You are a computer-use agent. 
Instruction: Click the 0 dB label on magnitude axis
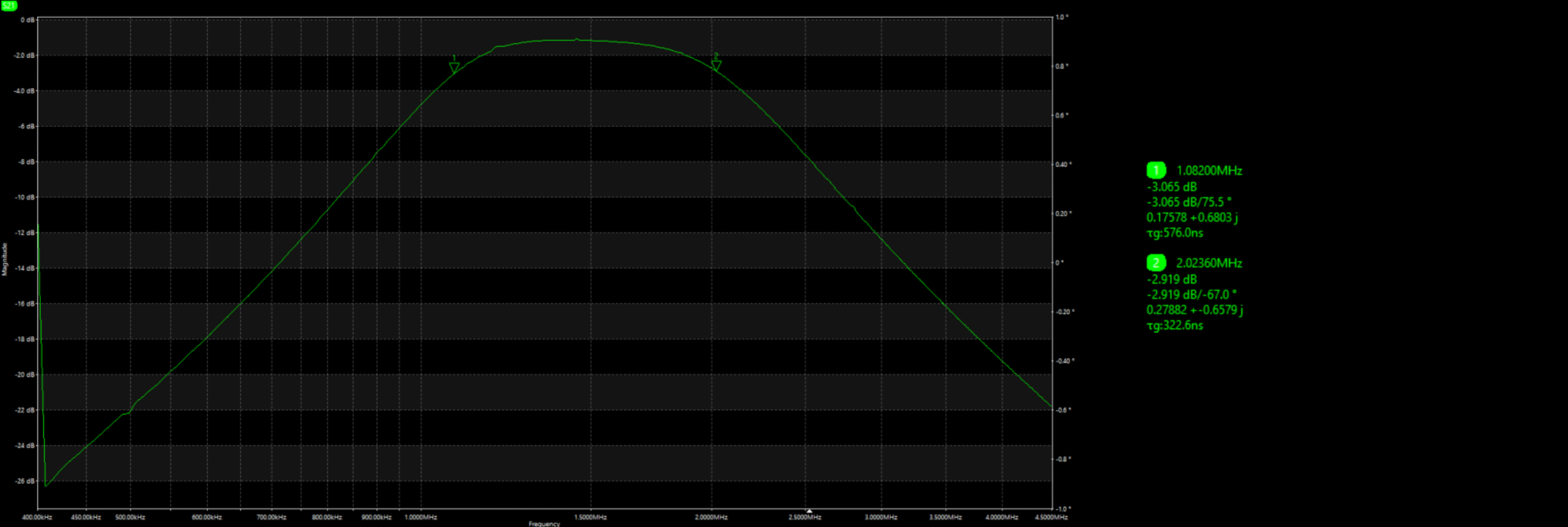tap(28, 20)
